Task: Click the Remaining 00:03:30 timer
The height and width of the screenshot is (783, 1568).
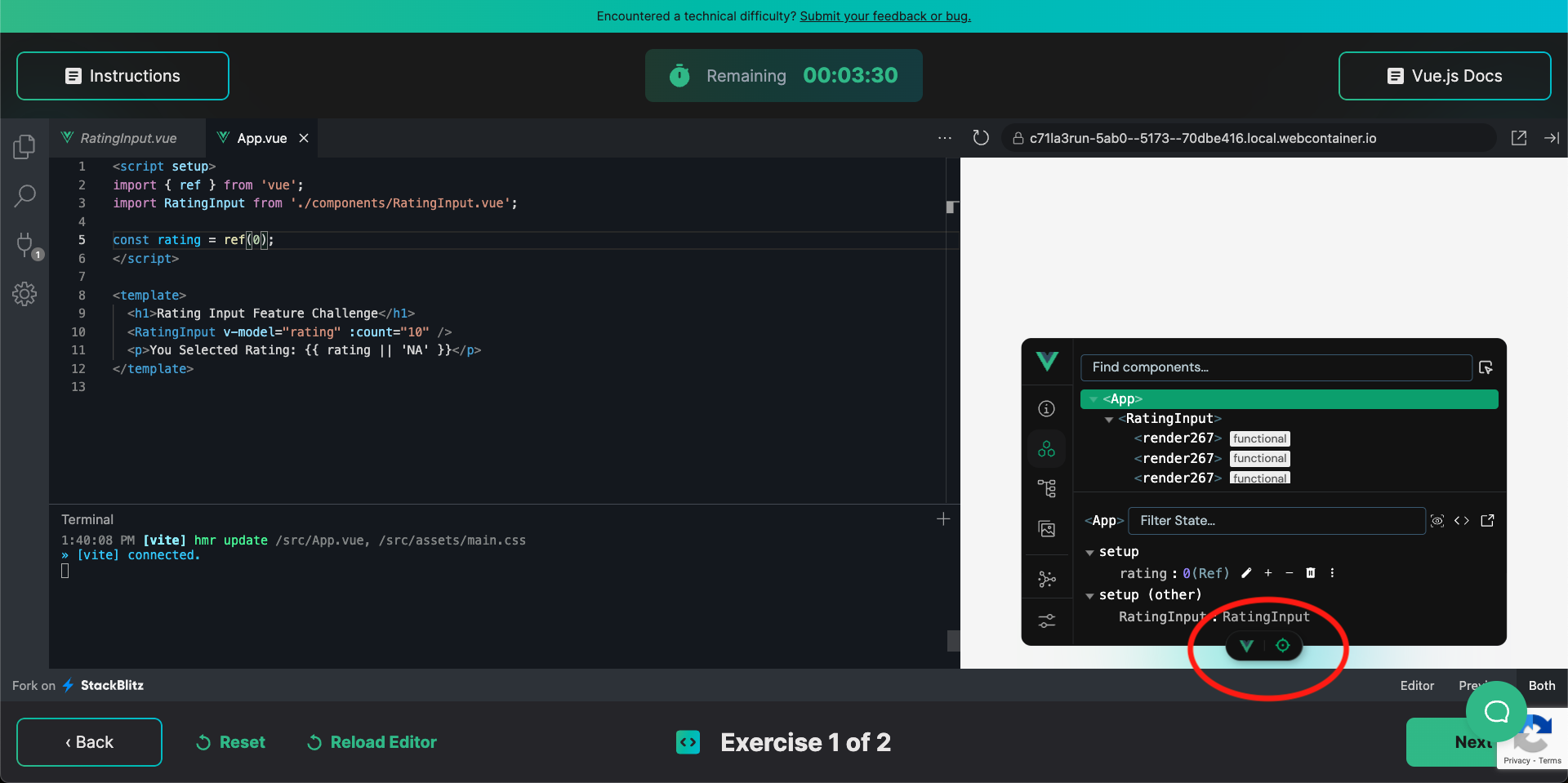Action: click(784, 76)
